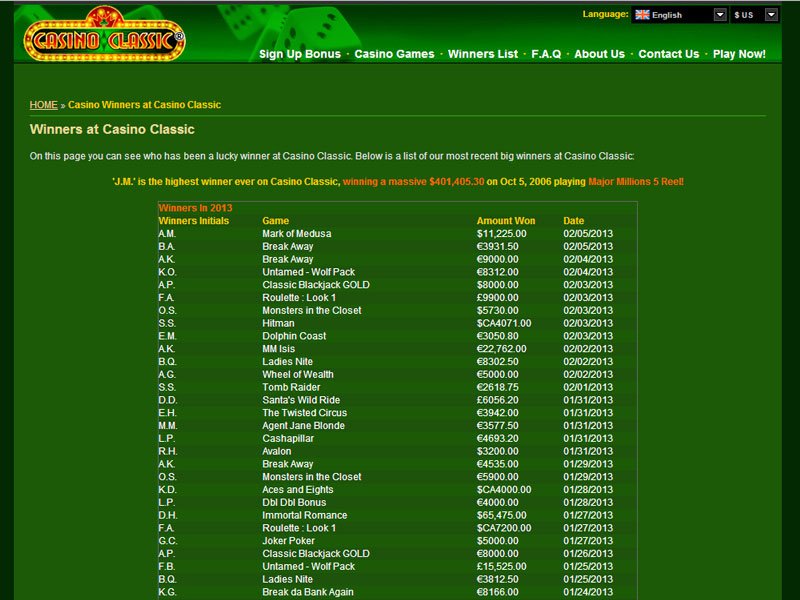Click the 'D.H.' winner initials
This screenshot has height=600, width=800.
click(x=167, y=515)
